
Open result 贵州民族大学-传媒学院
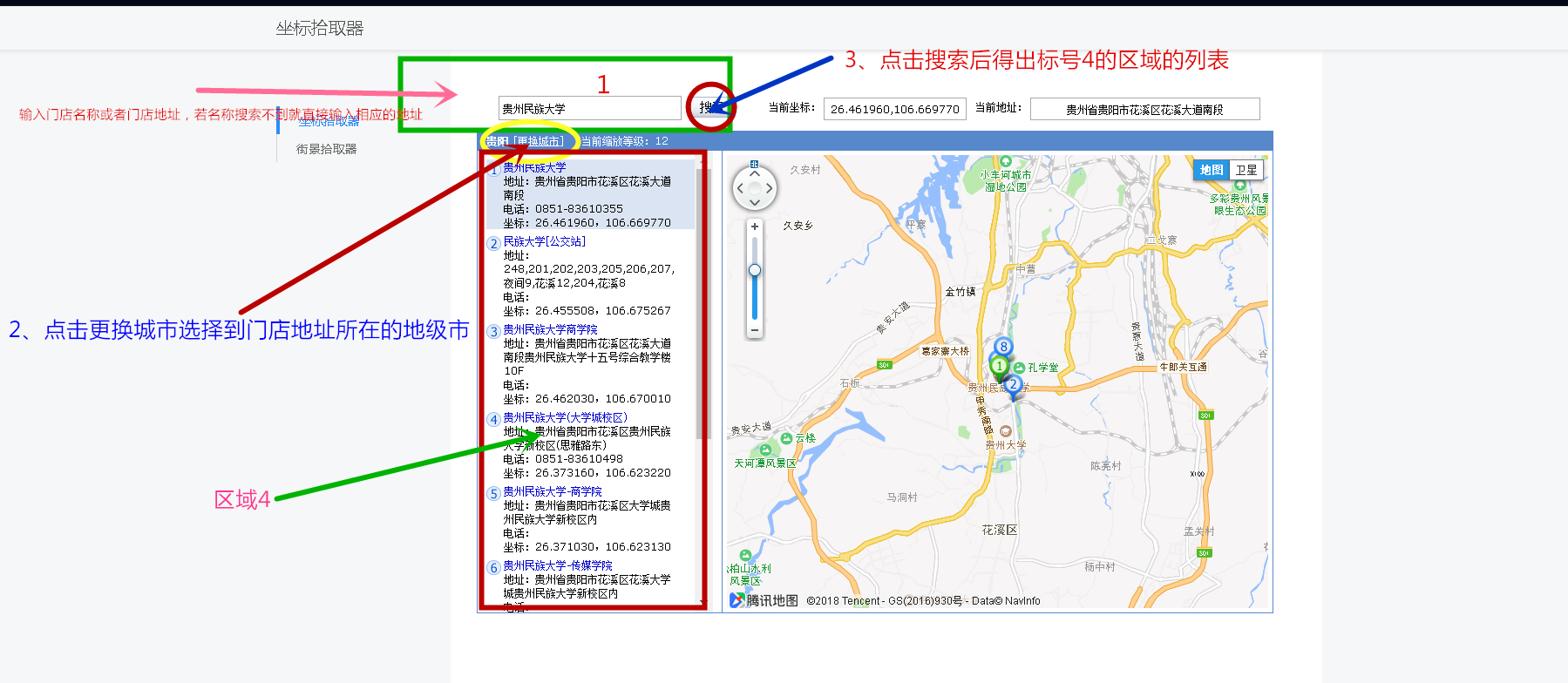point(558,565)
